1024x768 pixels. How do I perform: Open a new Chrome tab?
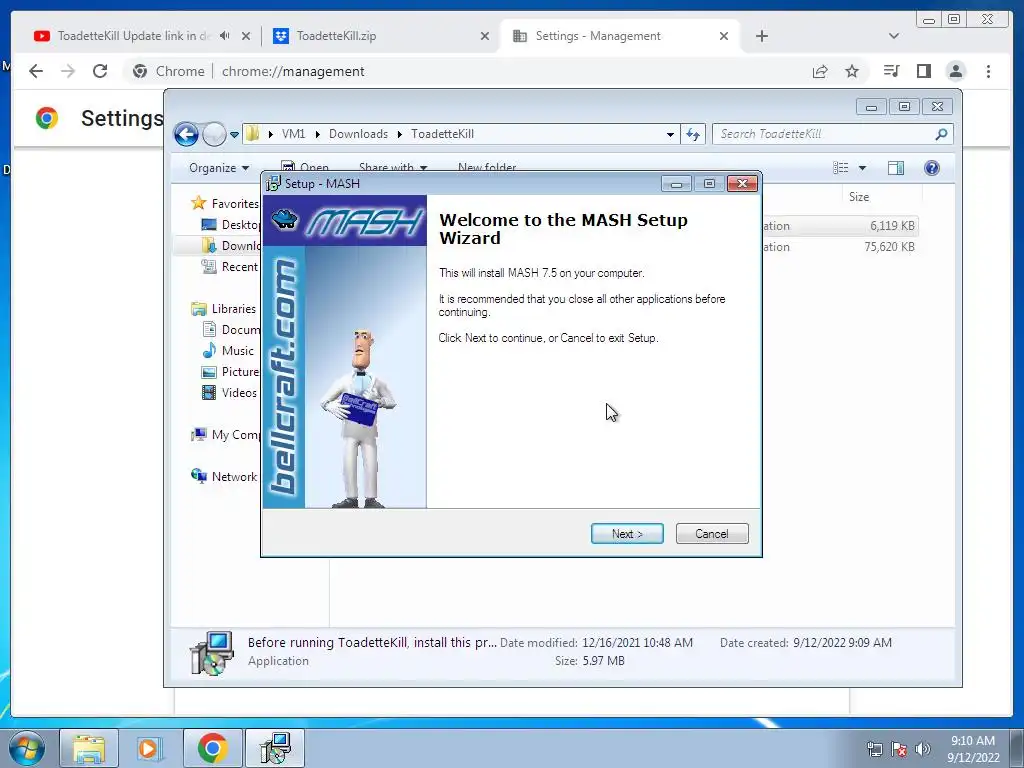[761, 36]
